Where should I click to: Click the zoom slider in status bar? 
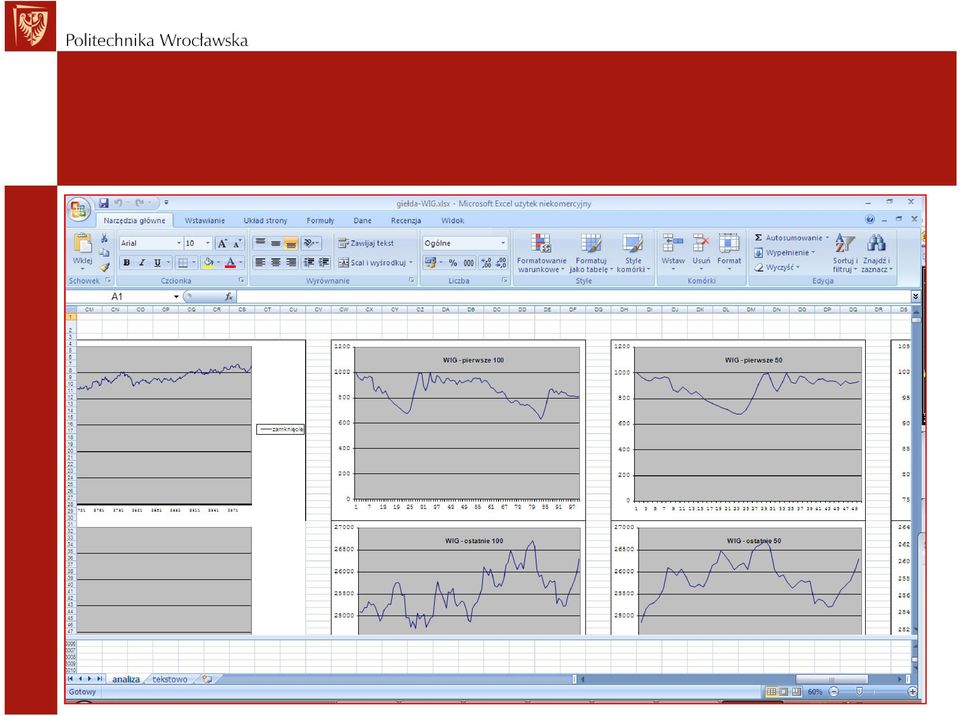(858, 692)
